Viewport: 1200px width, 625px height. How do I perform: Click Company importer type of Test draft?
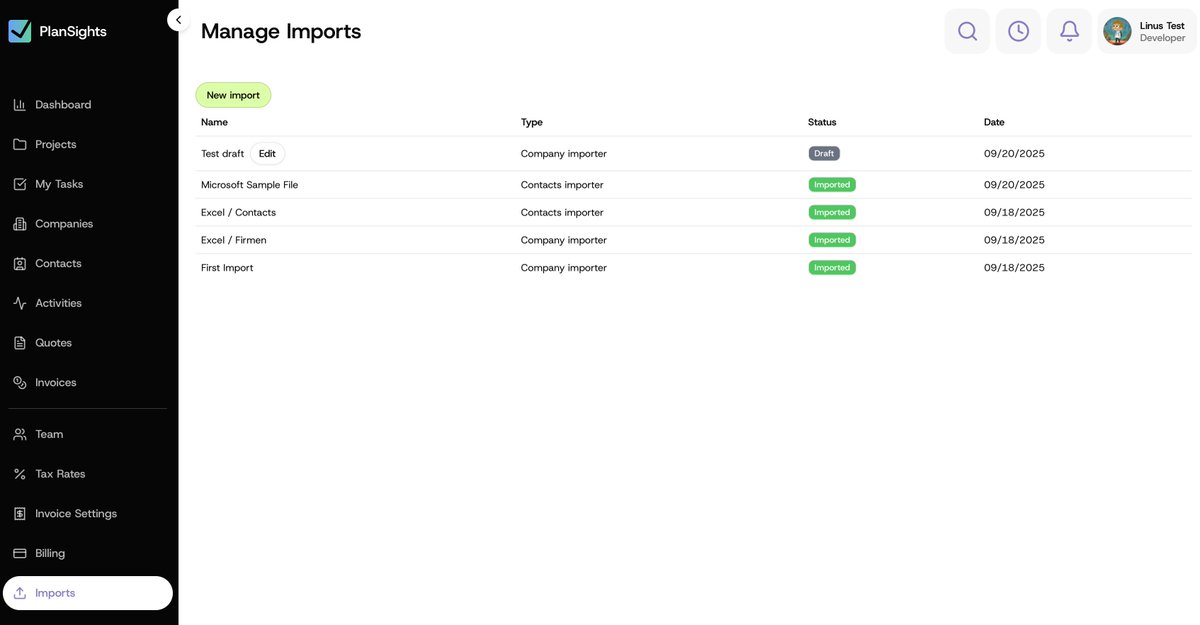564,154
